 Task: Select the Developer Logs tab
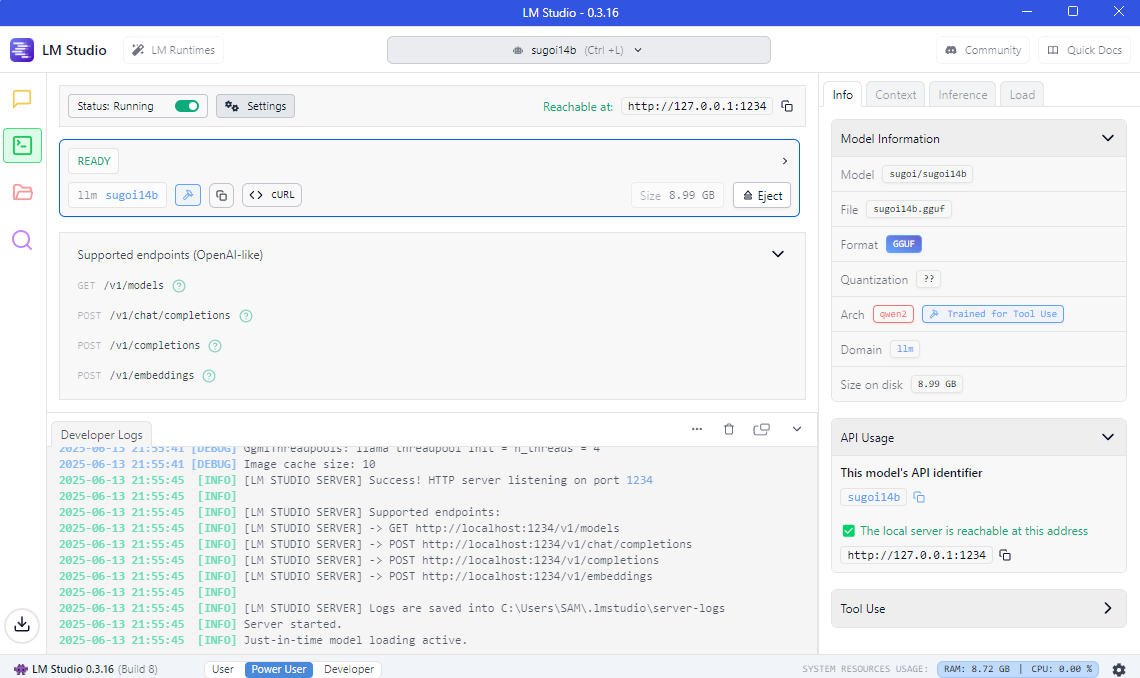(x=102, y=435)
